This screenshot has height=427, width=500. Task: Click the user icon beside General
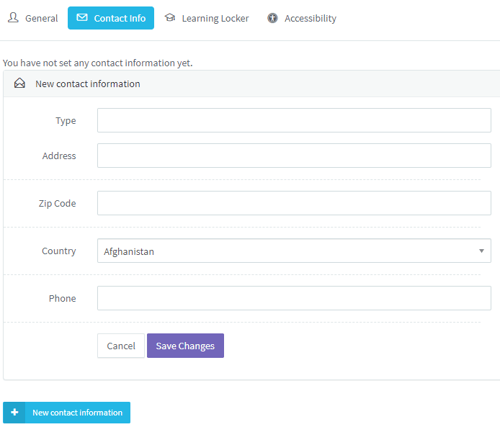[13, 17]
